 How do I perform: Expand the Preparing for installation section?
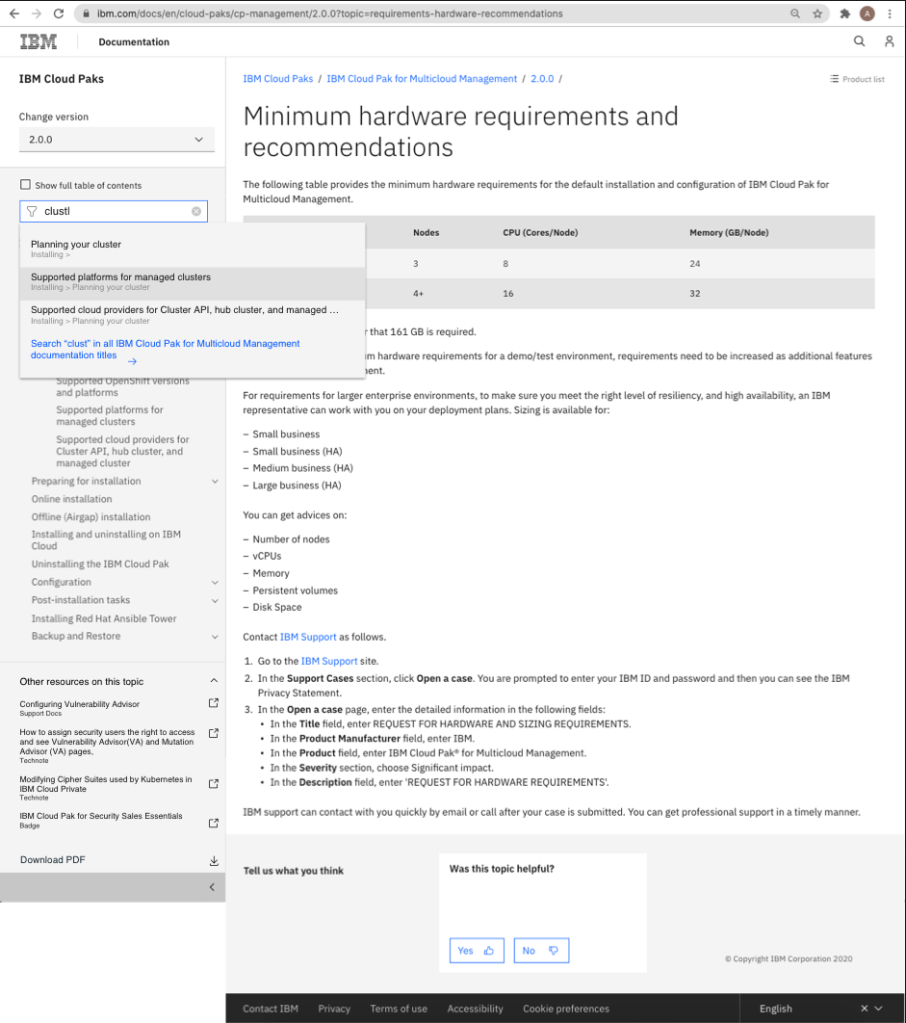215,482
